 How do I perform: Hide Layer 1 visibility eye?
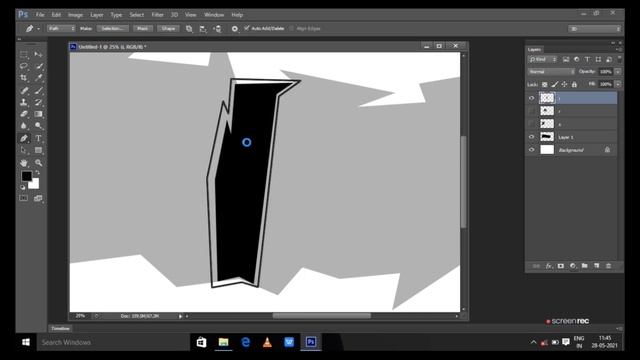click(531, 137)
